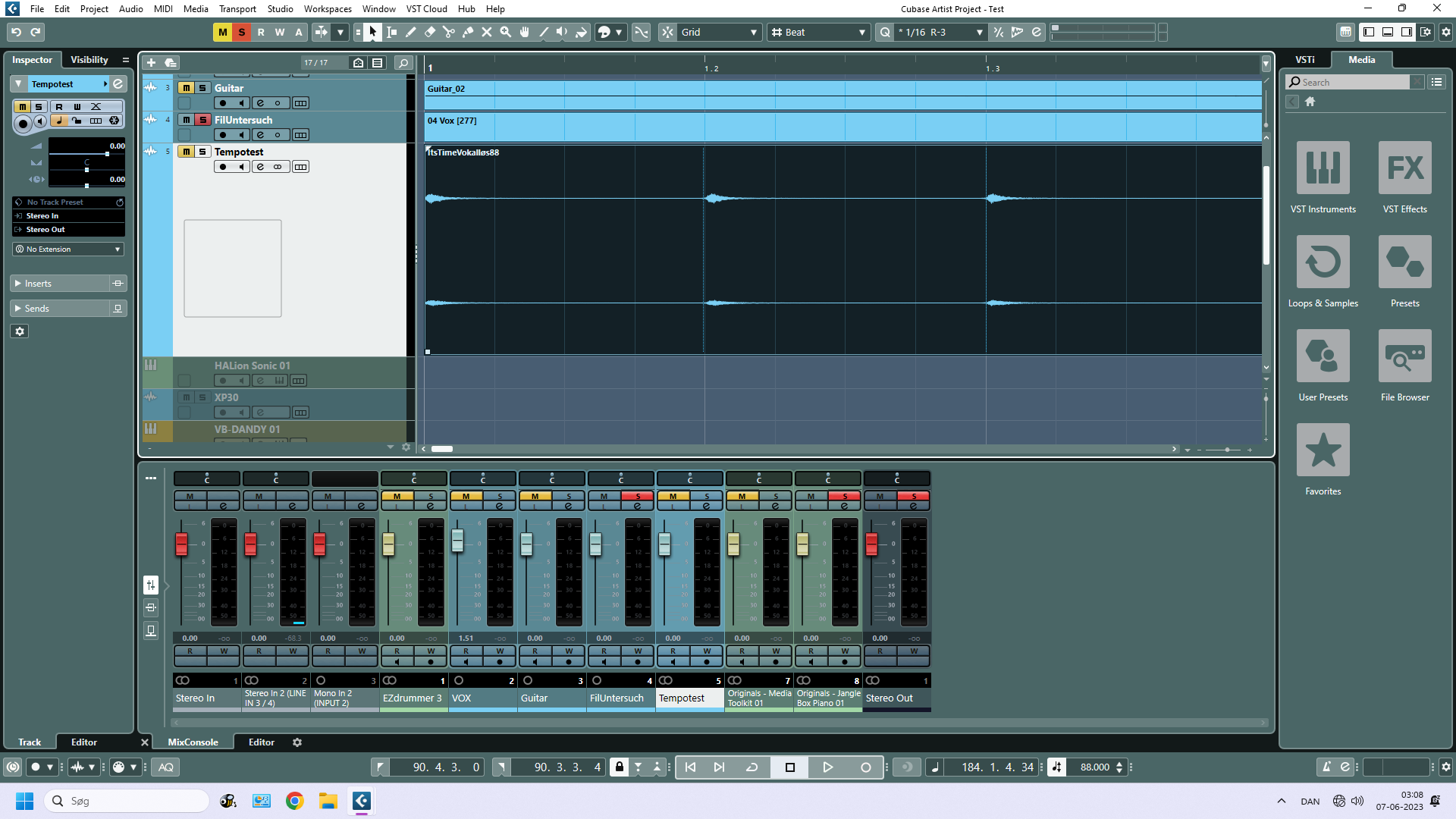The image size is (1456, 819).
Task: Unsolo the FilUntersuch track
Action: [202, 120]
